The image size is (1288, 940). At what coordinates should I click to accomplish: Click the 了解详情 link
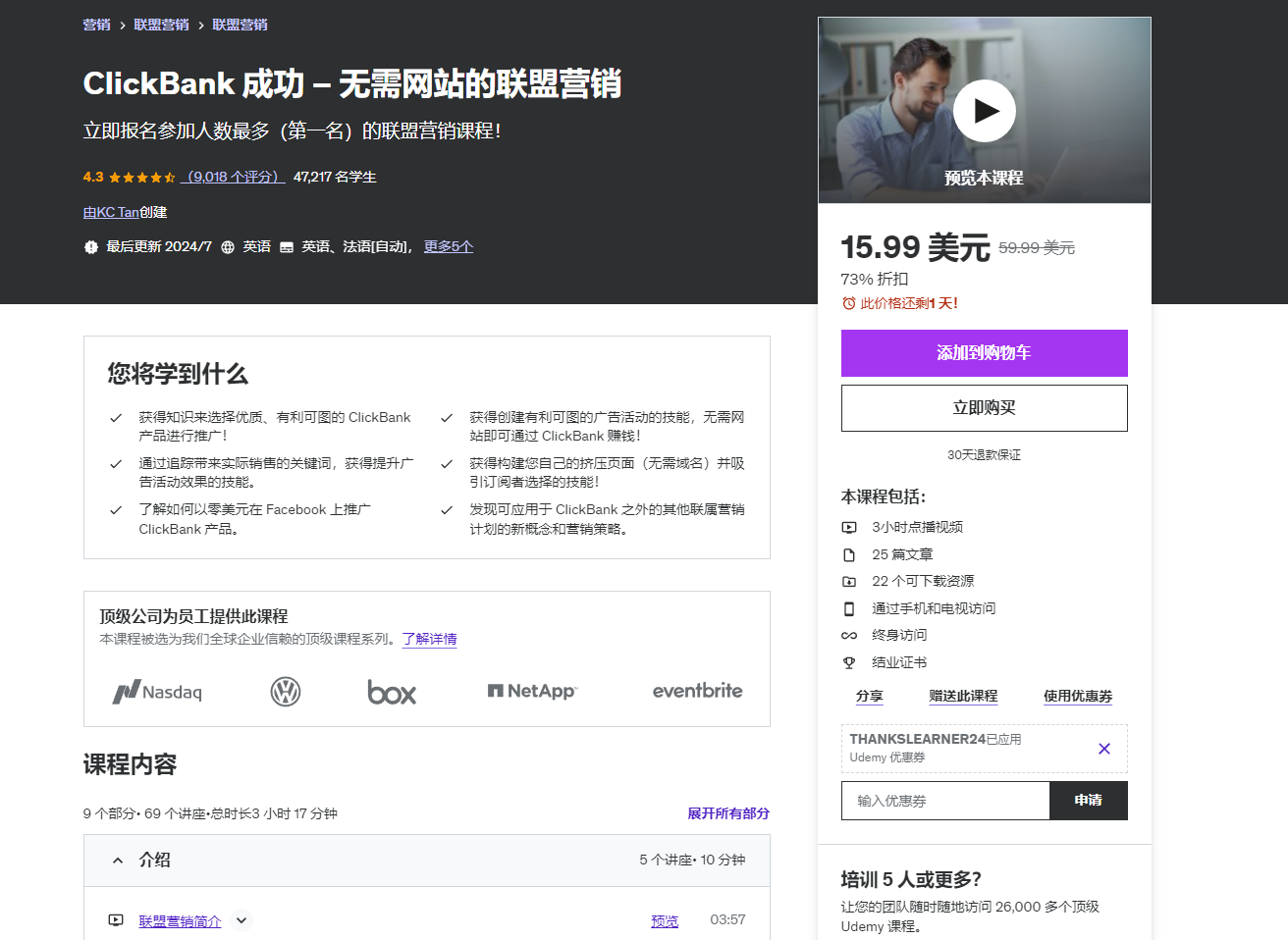(429, 639)
